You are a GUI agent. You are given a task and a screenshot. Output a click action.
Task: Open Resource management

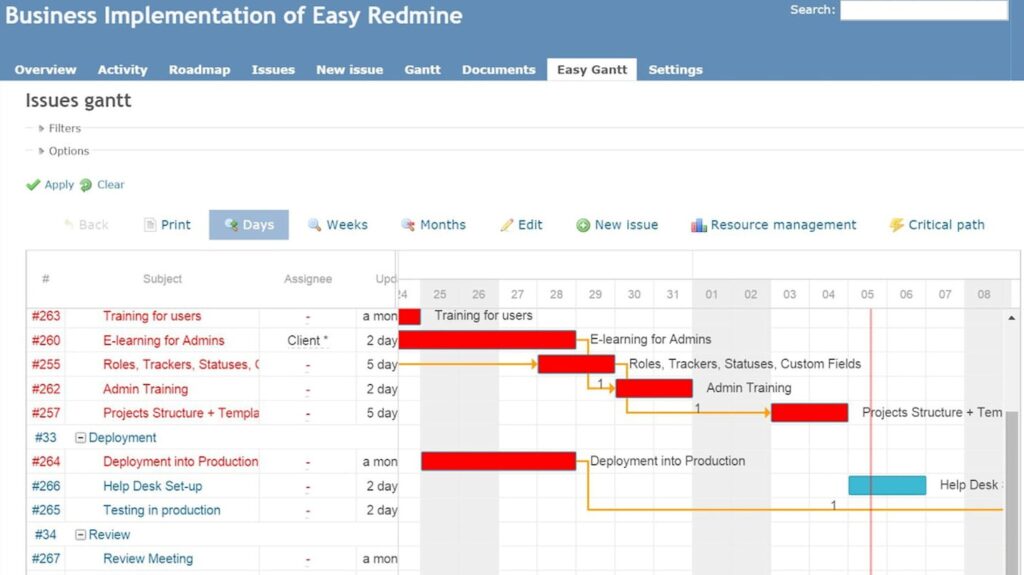click(x=783, y=225)
